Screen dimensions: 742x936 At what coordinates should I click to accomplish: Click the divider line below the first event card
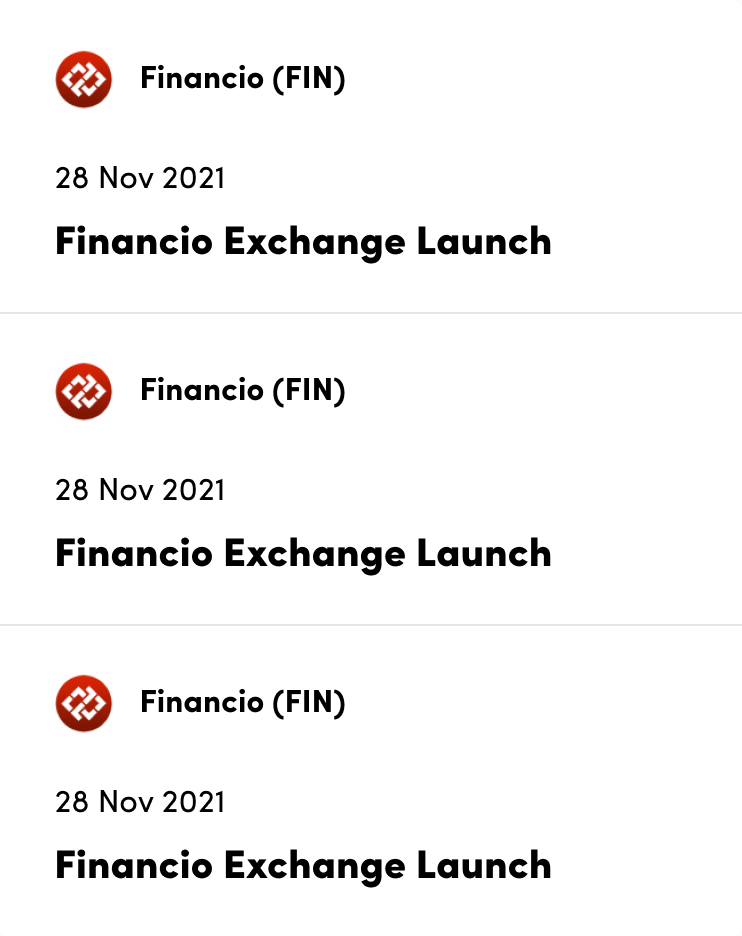pos(371,313)
